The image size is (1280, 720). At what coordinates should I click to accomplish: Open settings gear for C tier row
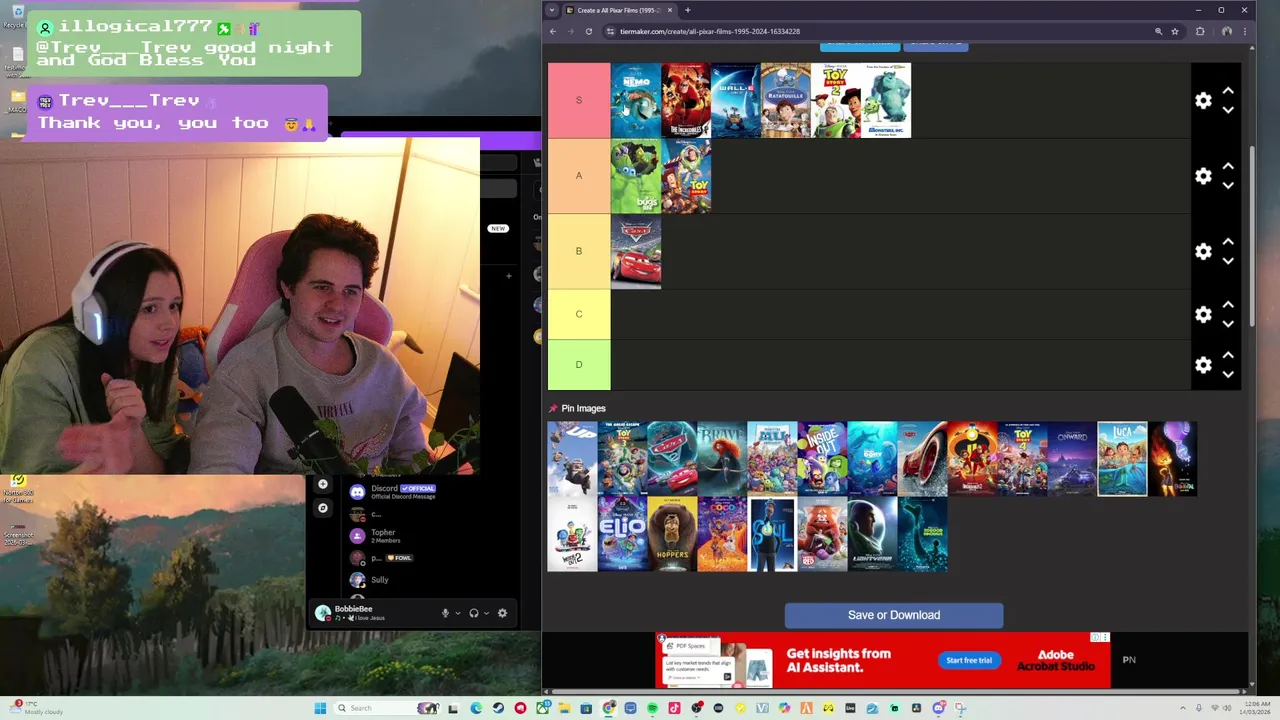click(x=1203, y=314)
